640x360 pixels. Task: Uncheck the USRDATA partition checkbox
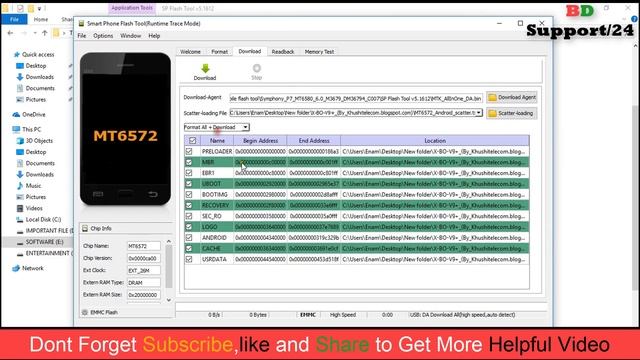point(189,259)
